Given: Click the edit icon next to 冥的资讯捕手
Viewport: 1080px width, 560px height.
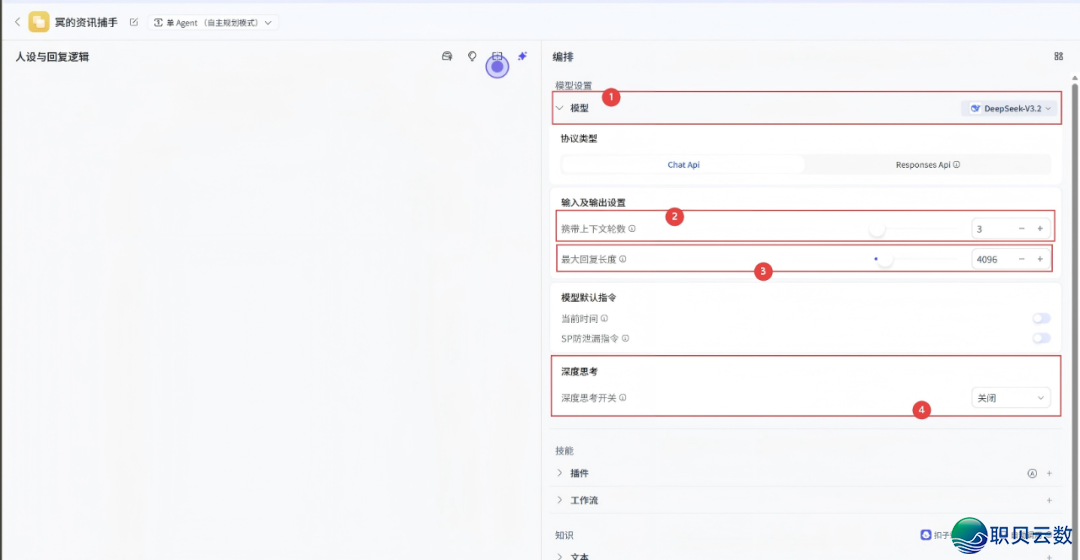Looking at the screenshot, I should [134, 22].
